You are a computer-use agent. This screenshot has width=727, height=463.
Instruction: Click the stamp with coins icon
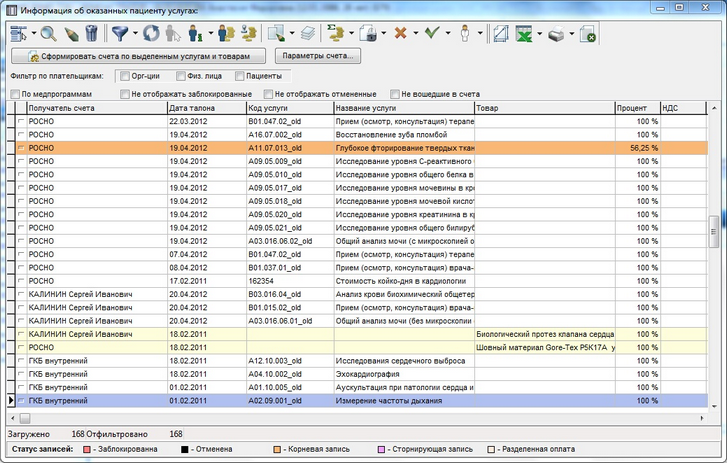[x=249, y=33]
